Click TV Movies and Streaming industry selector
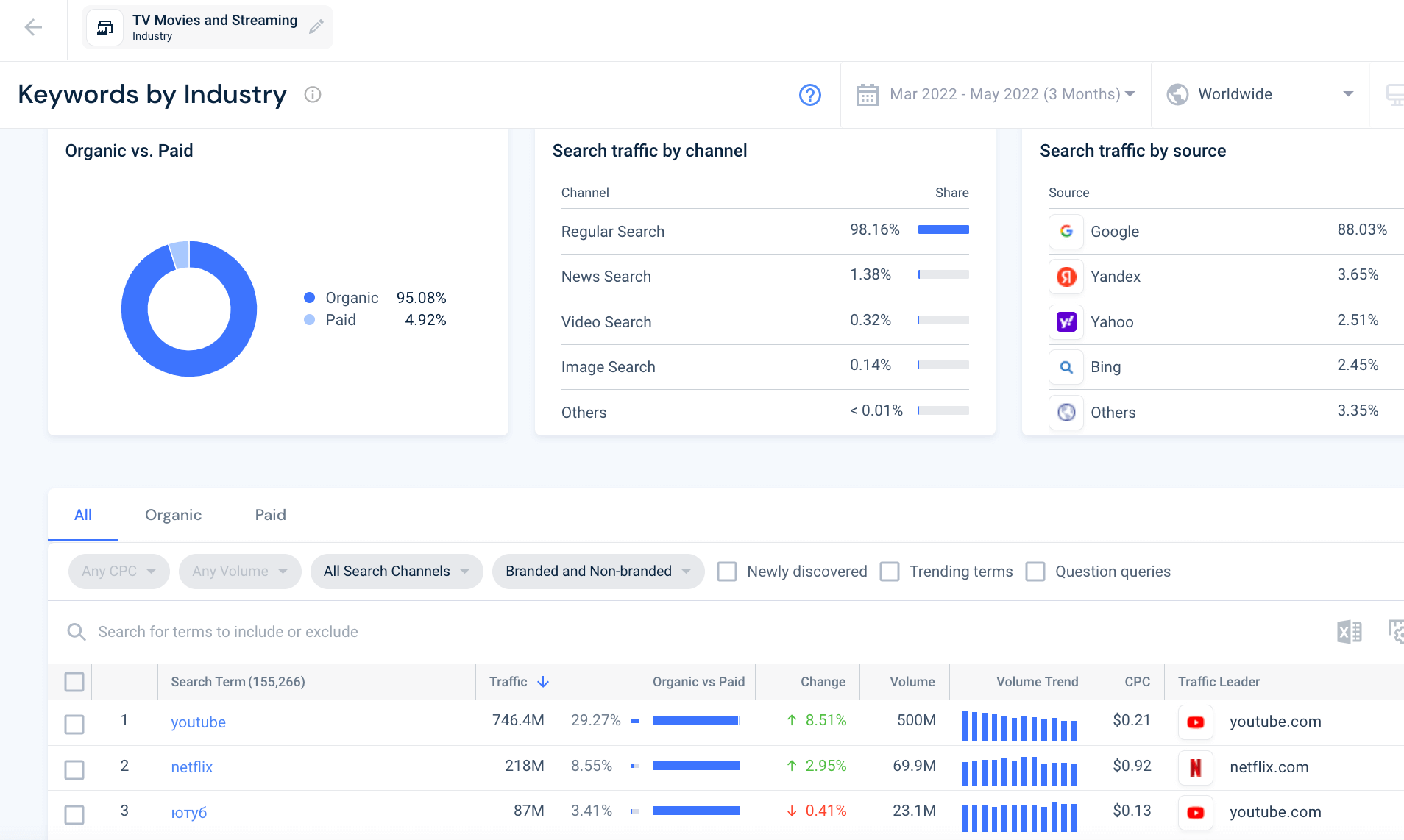This screenshot has height=840, width=1404. tap(208, 27)
